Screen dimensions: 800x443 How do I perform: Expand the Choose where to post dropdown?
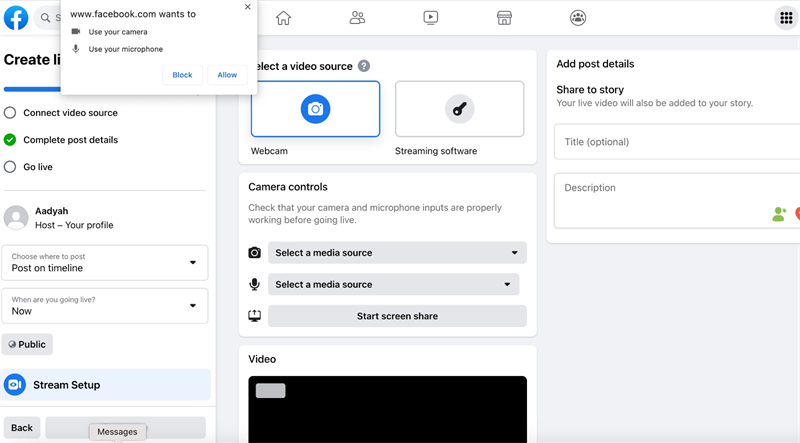[104, 263]
